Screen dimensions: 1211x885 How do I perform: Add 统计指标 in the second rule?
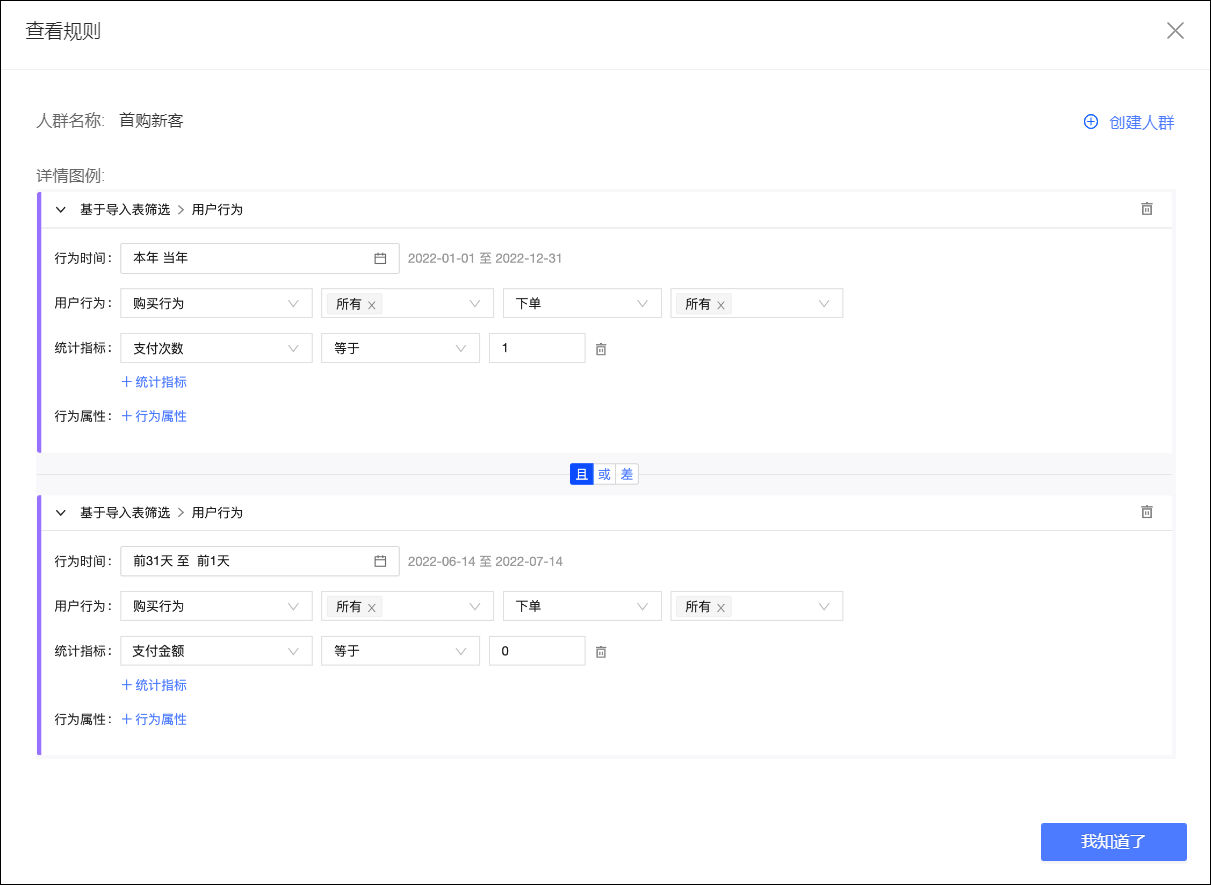coord(154,685)
